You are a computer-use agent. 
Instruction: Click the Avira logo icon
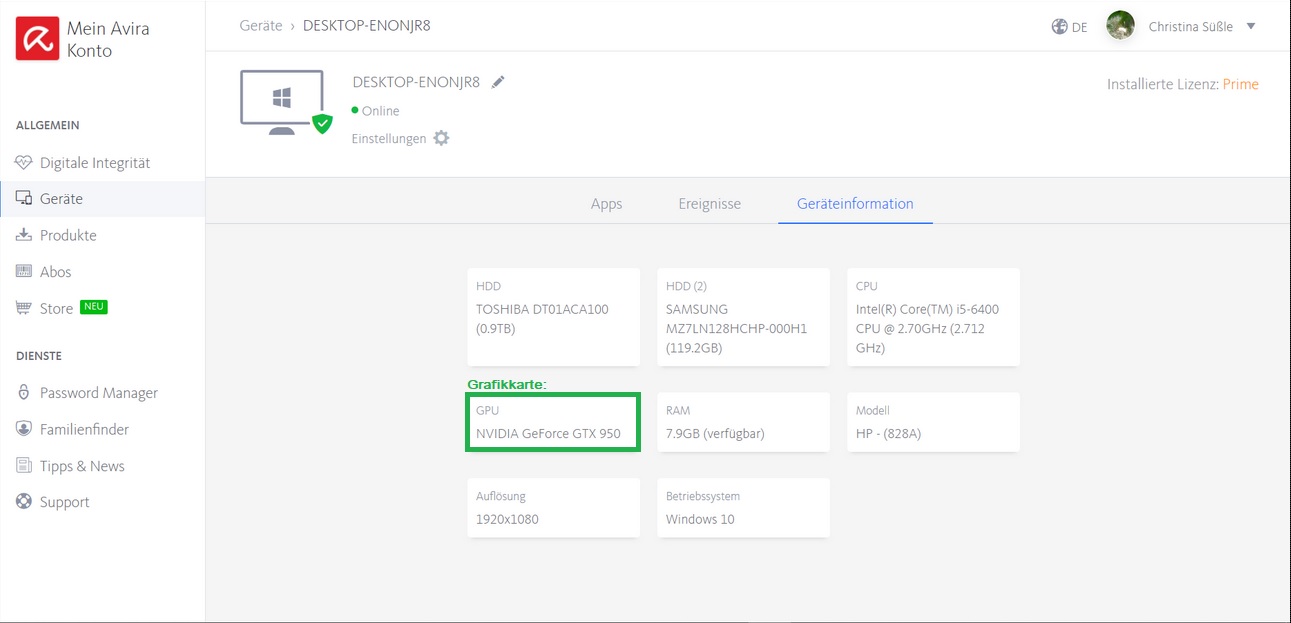coord(37,39)
